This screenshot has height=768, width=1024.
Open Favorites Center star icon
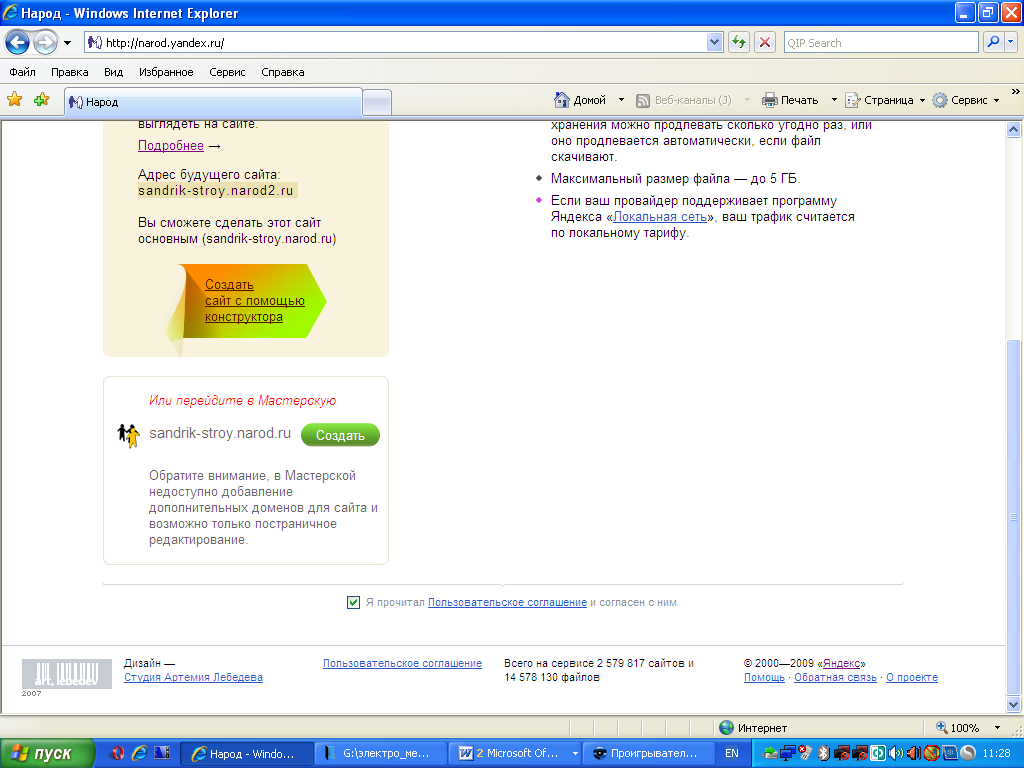click(14, 100)
